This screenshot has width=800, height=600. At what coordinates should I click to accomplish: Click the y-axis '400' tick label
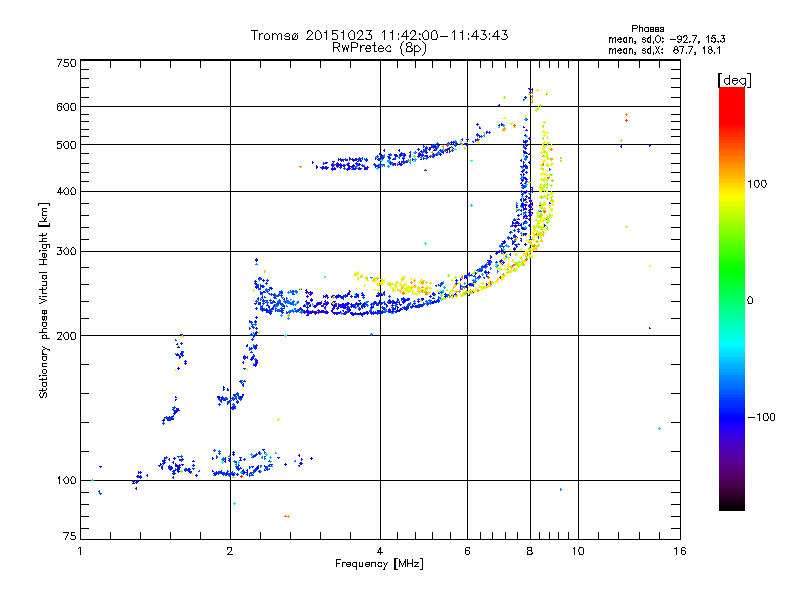[66, 191]
